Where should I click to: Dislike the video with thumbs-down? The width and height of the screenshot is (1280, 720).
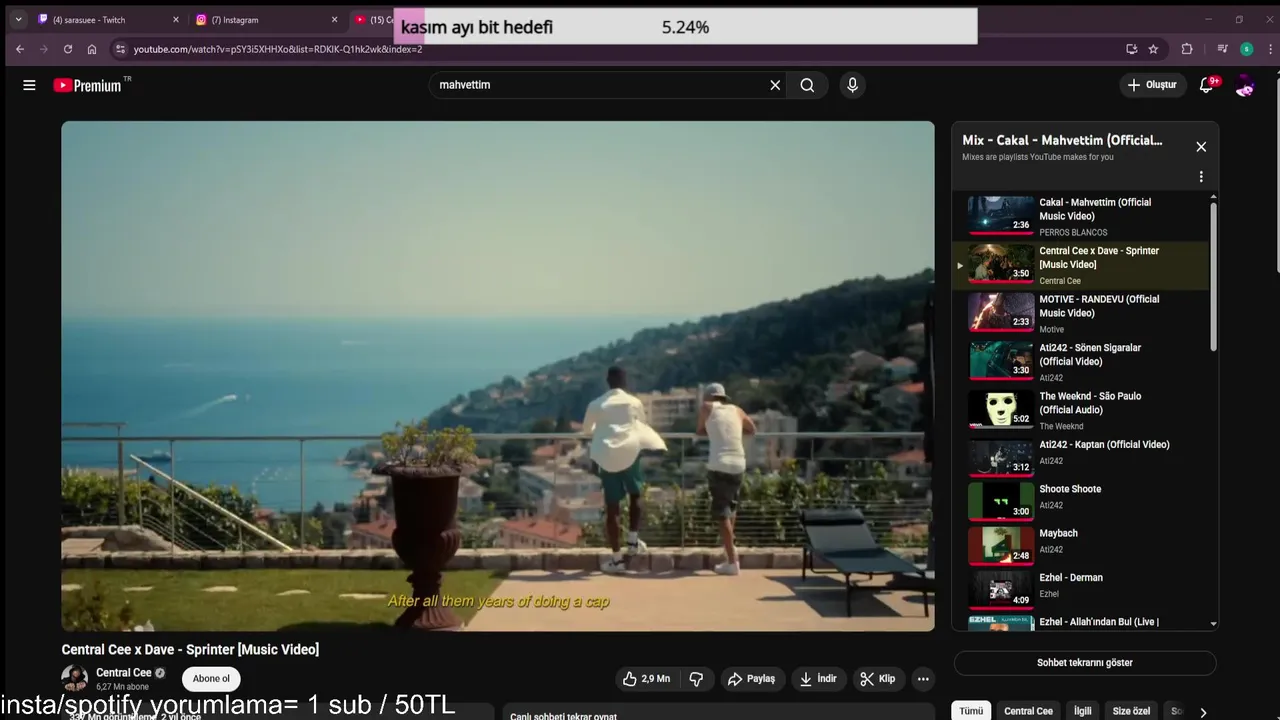tap(696, 679)
